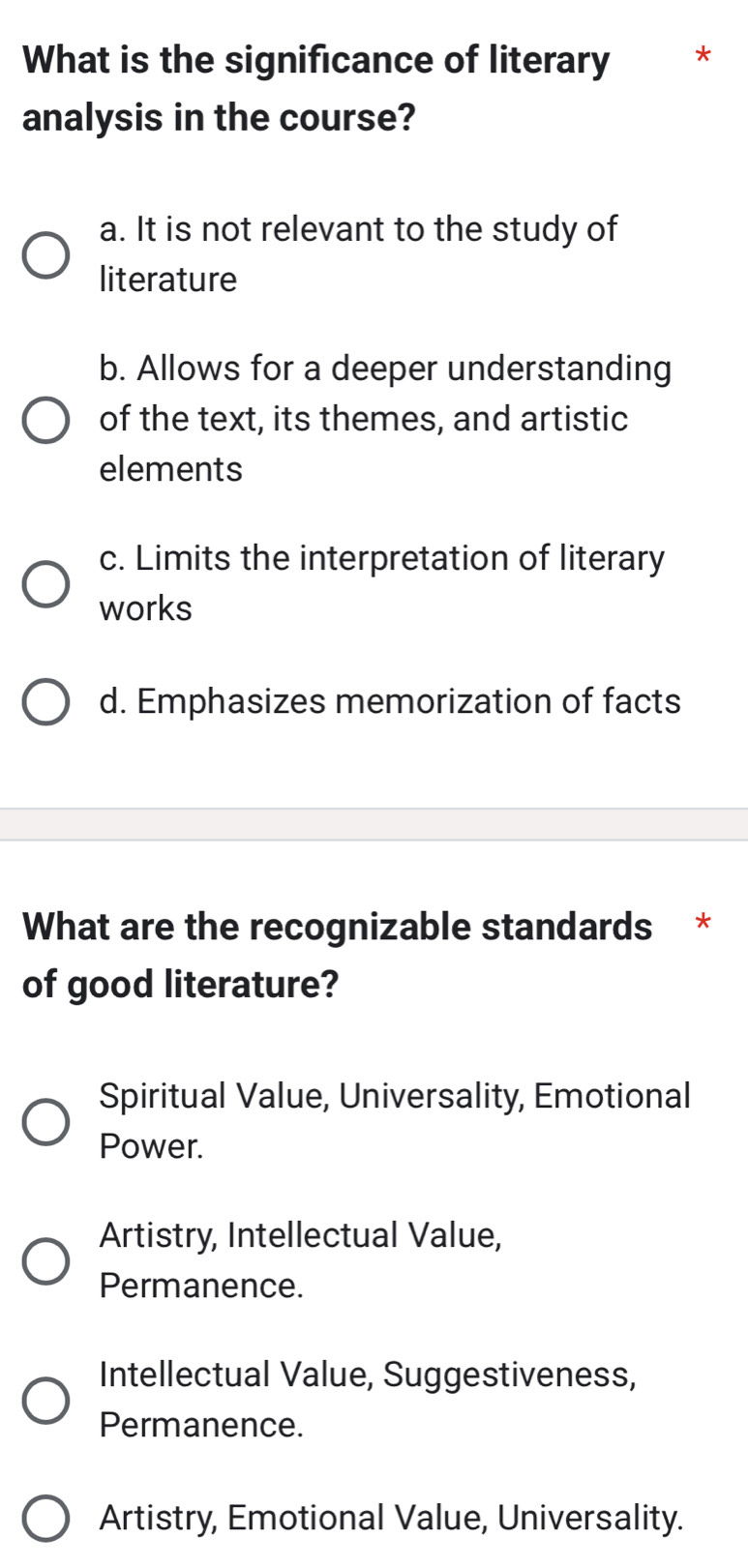Select radio button for "It is not relevant"
Viewport: 748px width, 1568px height.
45,254
